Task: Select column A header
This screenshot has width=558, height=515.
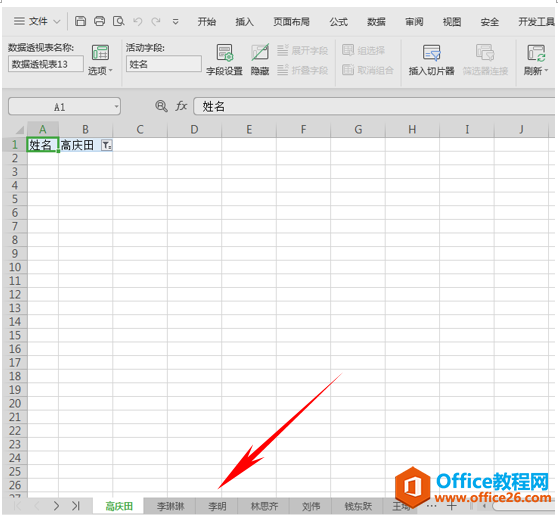Action: (43, 130)
